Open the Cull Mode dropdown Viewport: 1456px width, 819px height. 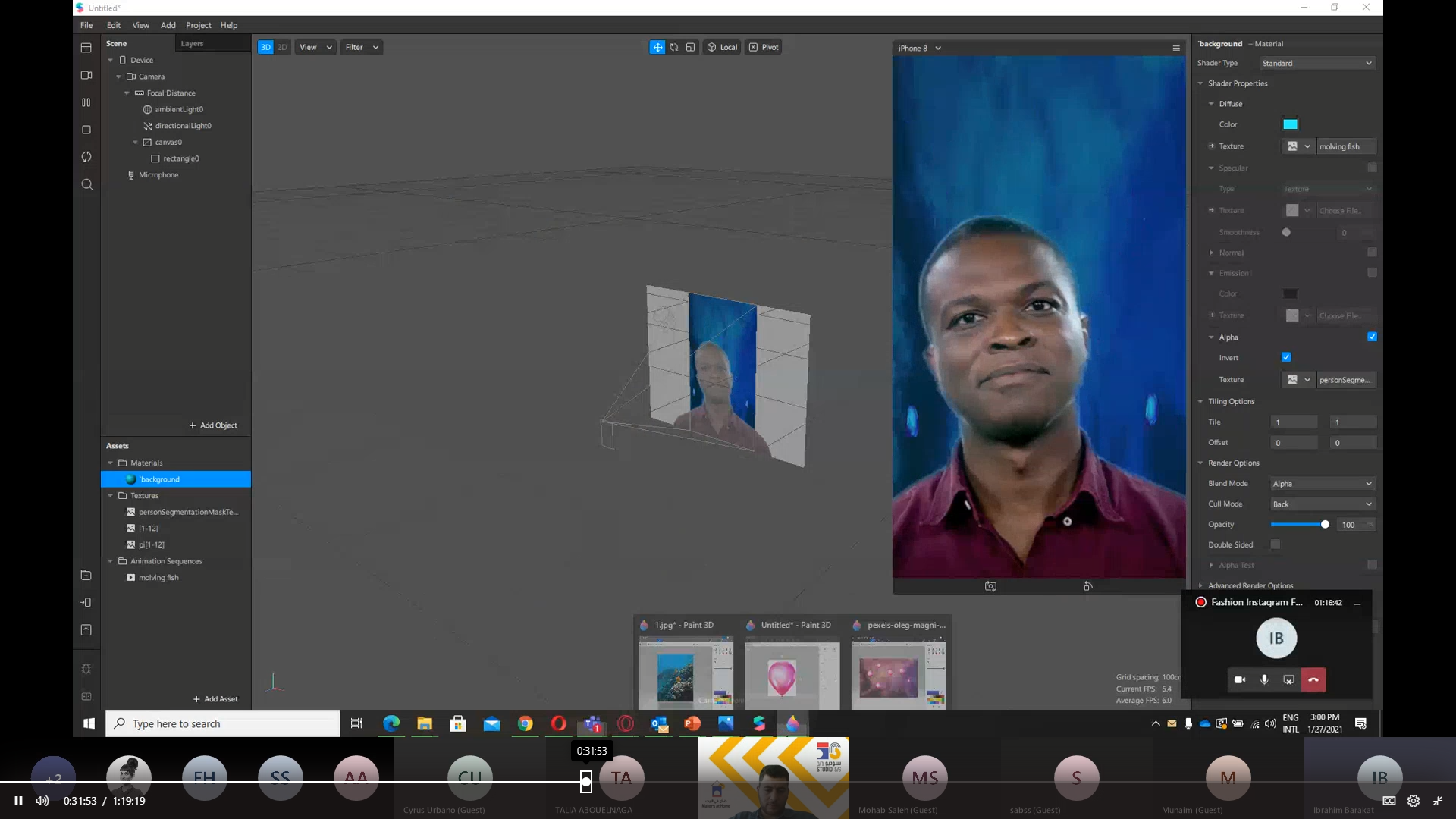click(1323, 504)
